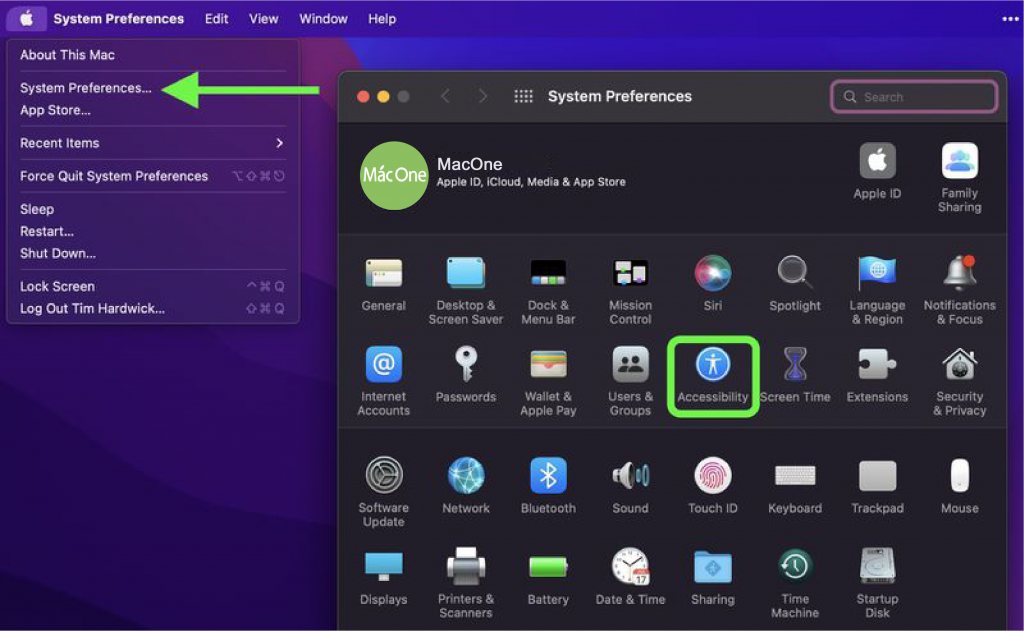The height and width of the screenshot is (631, 1024).
Task: Open Dock & Menu Bar preferences
Action: tap(548, 290)
